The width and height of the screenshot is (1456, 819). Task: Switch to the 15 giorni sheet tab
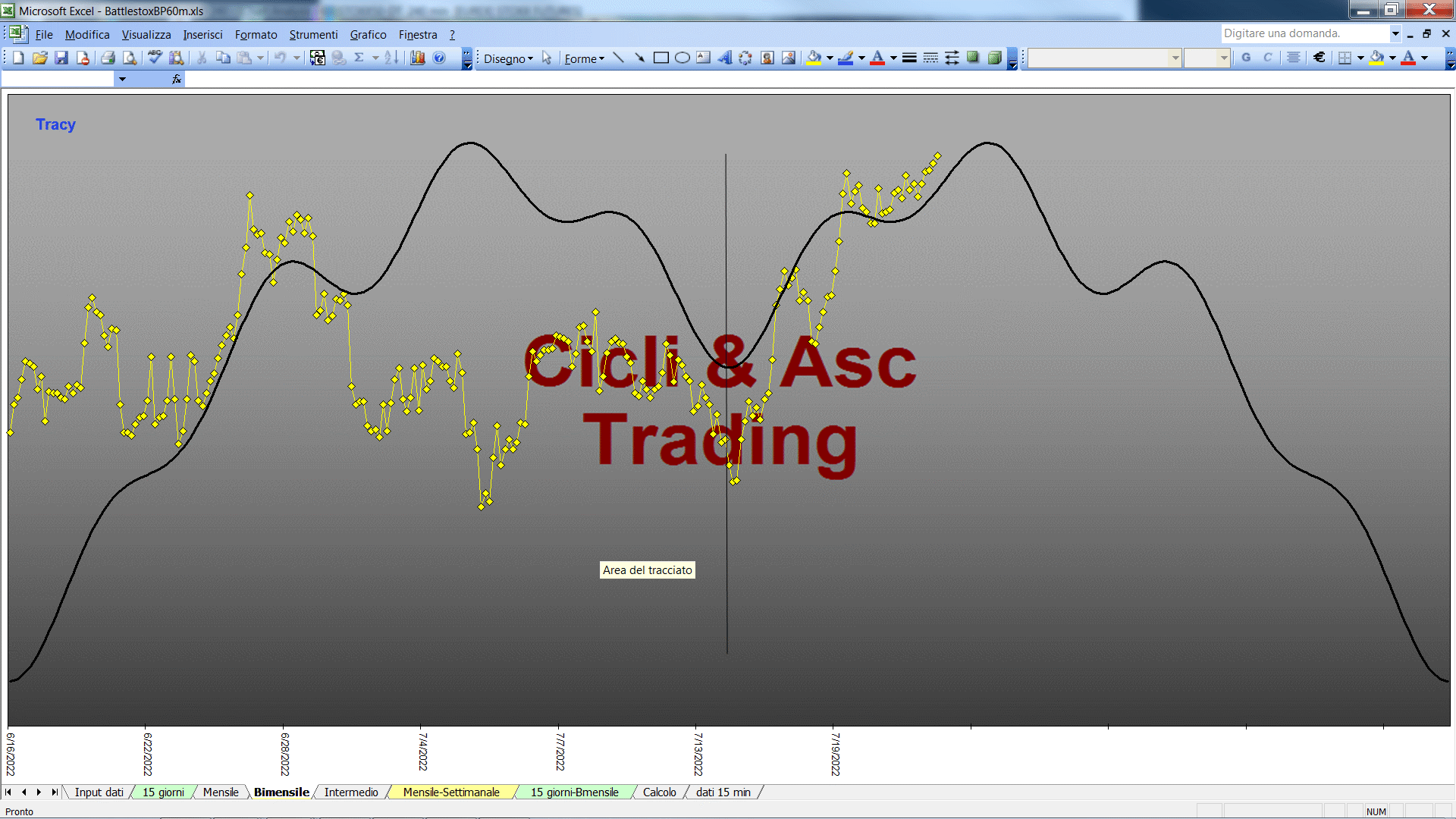(163, 792)
